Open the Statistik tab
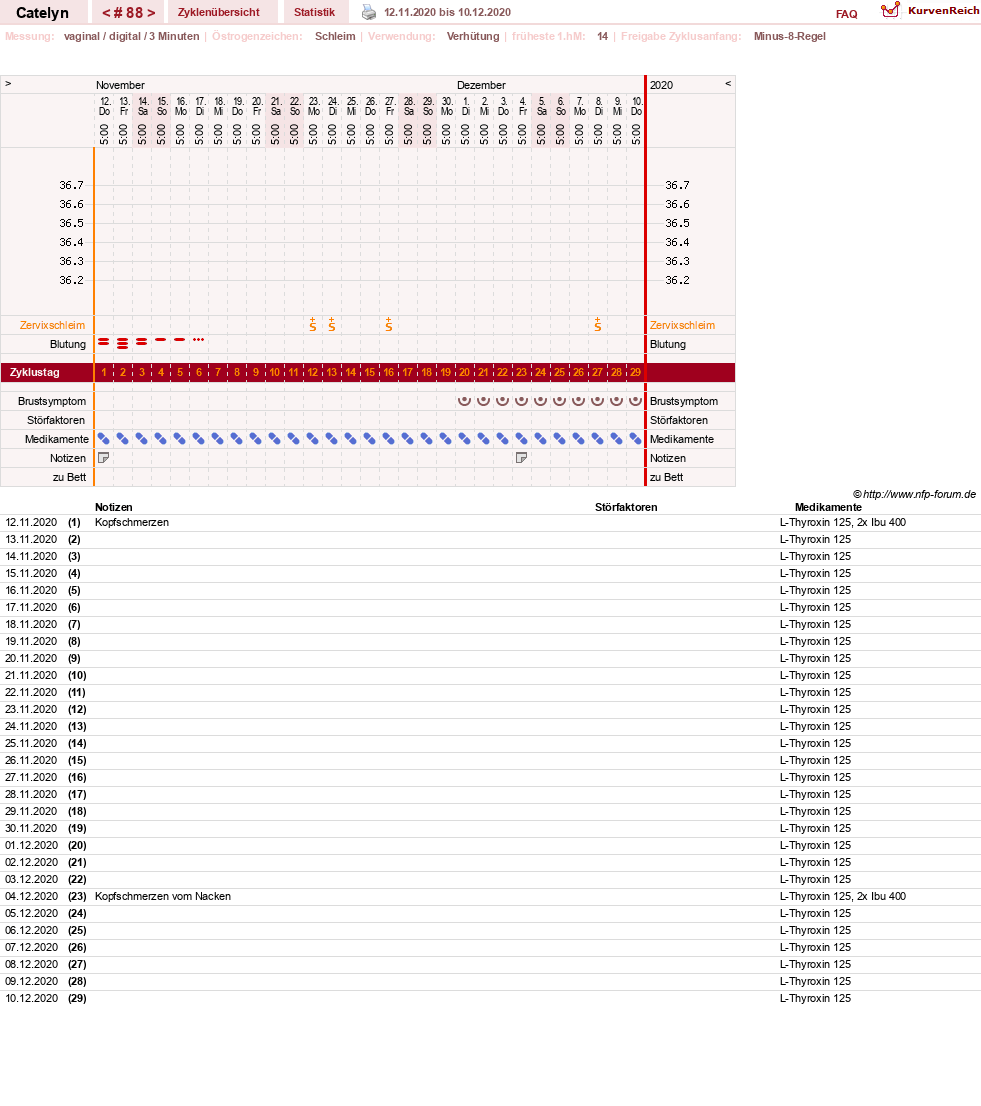981x1106 pixels. [315, 12]
